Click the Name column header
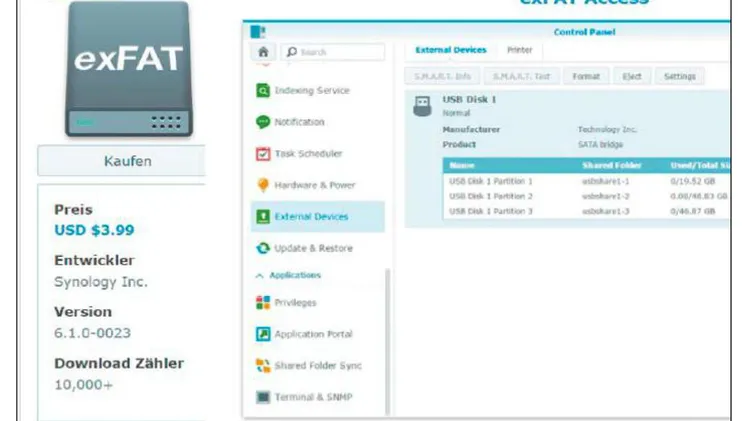Image resolution: width=750 pixels, height=421 pixels. tap(462, 166)
